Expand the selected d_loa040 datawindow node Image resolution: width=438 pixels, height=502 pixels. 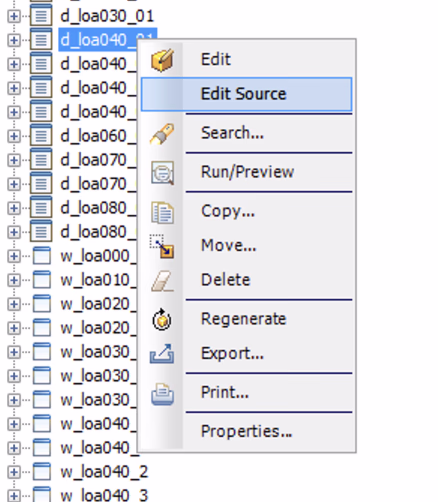[14, 40]
